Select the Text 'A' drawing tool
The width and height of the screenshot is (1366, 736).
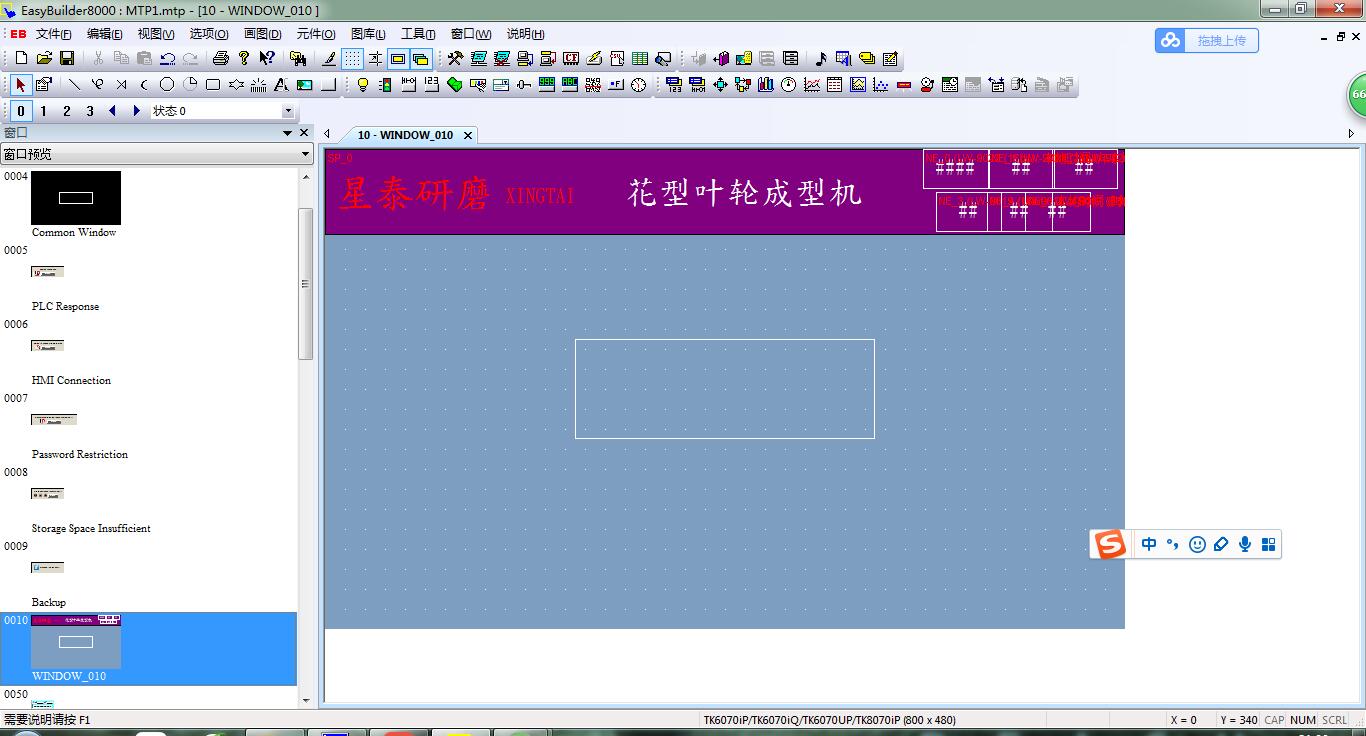pos(281,85)
